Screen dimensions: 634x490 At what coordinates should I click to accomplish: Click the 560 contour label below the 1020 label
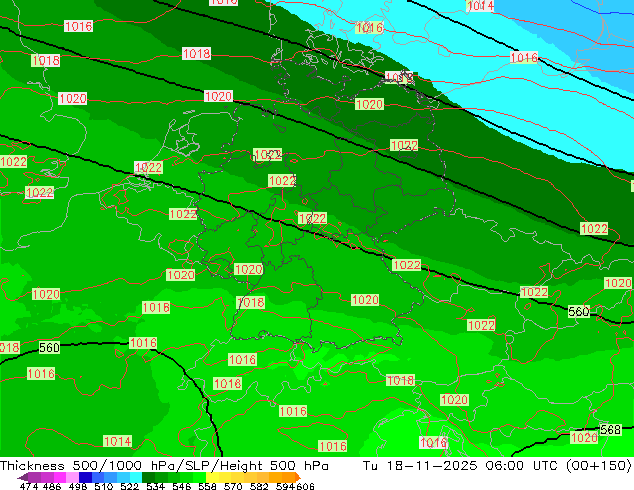pos(579,312)
